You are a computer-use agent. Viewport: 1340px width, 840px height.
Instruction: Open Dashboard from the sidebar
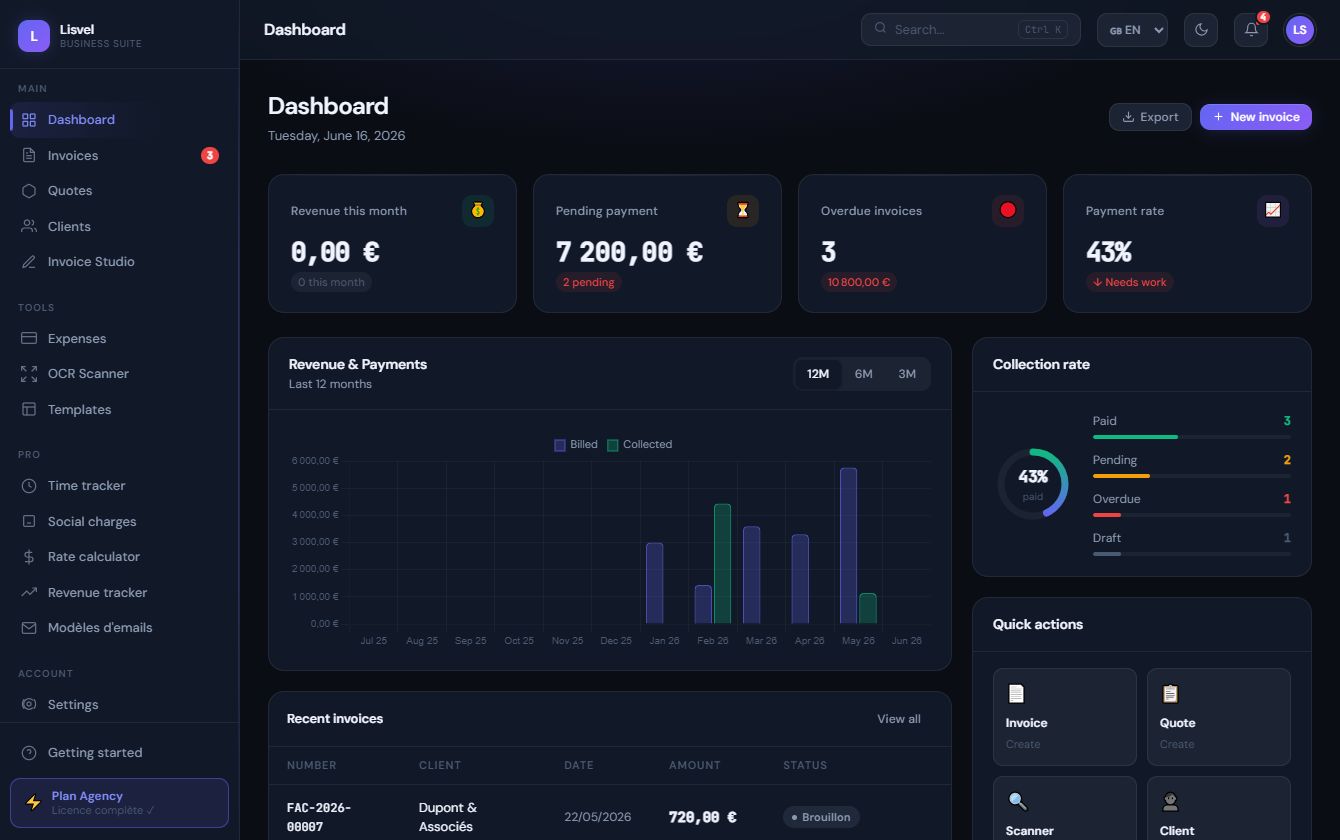[x=120, y=120]
